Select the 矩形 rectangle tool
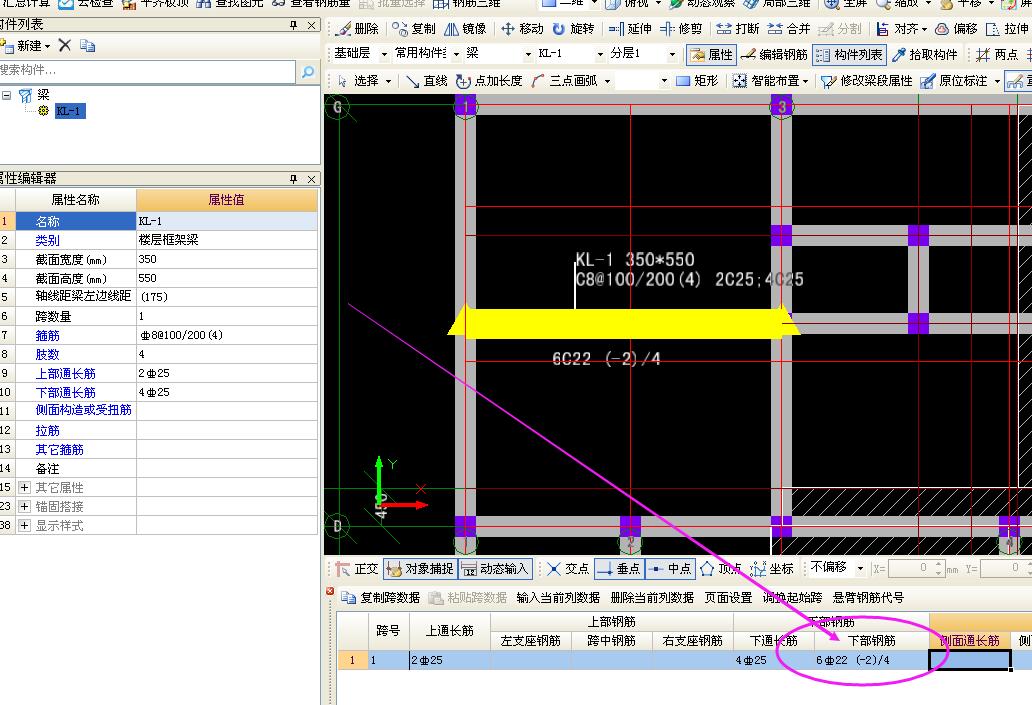1032x705 pixels. pos(697,81)
